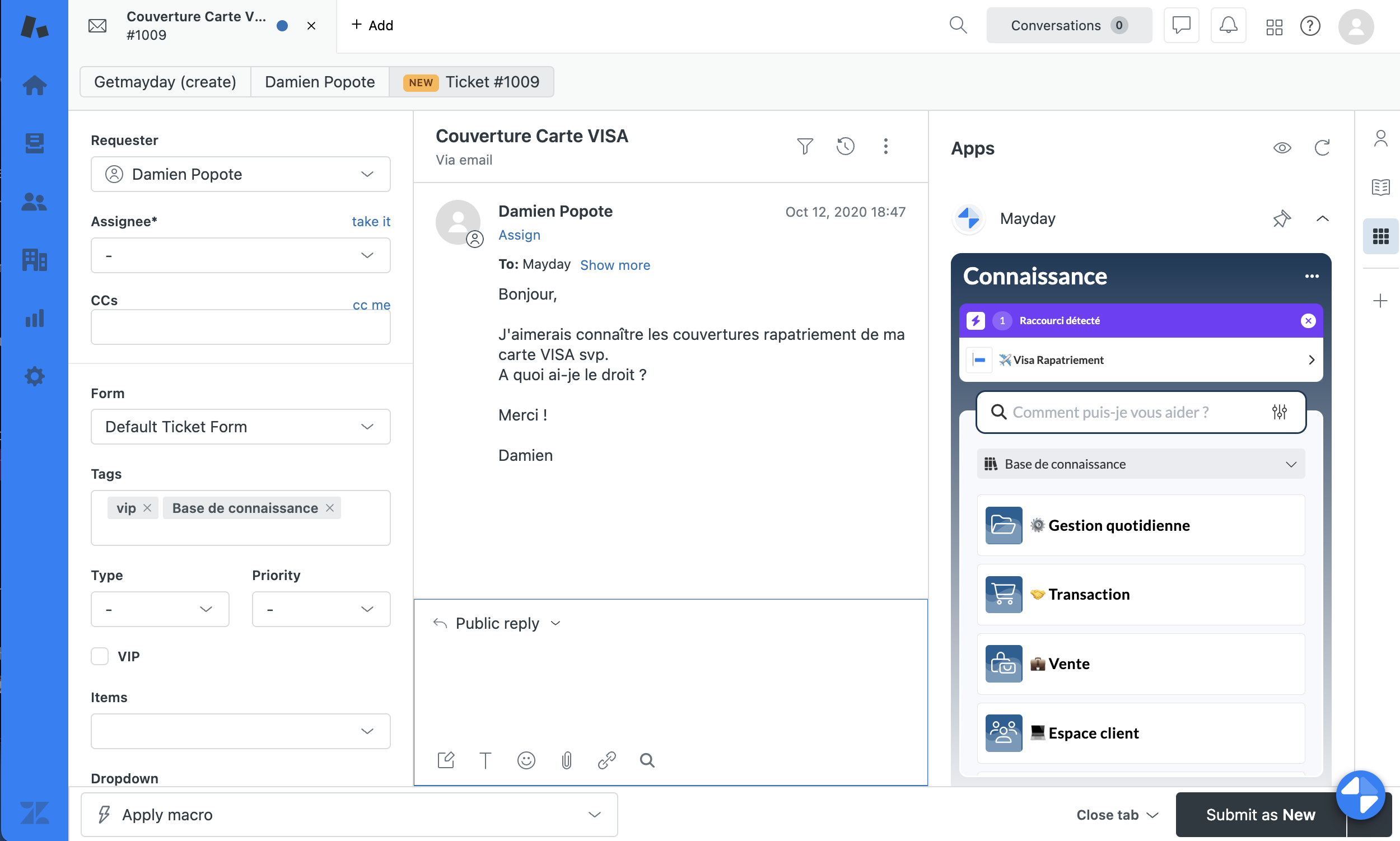Check the VIP checkbox
The width and height of the screenshot is (1400, 841).
click(x=100, y=656)
